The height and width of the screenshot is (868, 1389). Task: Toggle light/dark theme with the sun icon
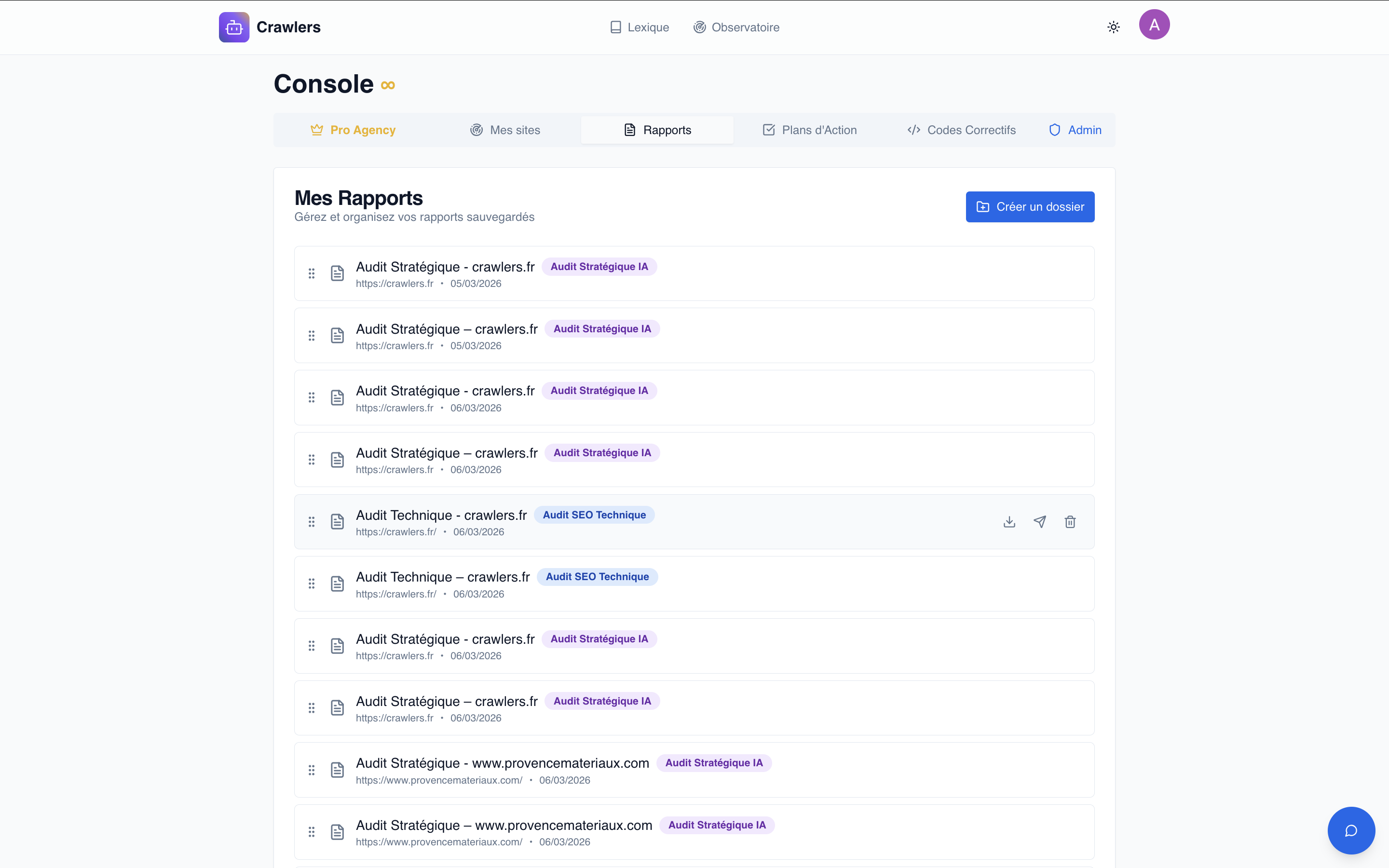pos(1113,27)
